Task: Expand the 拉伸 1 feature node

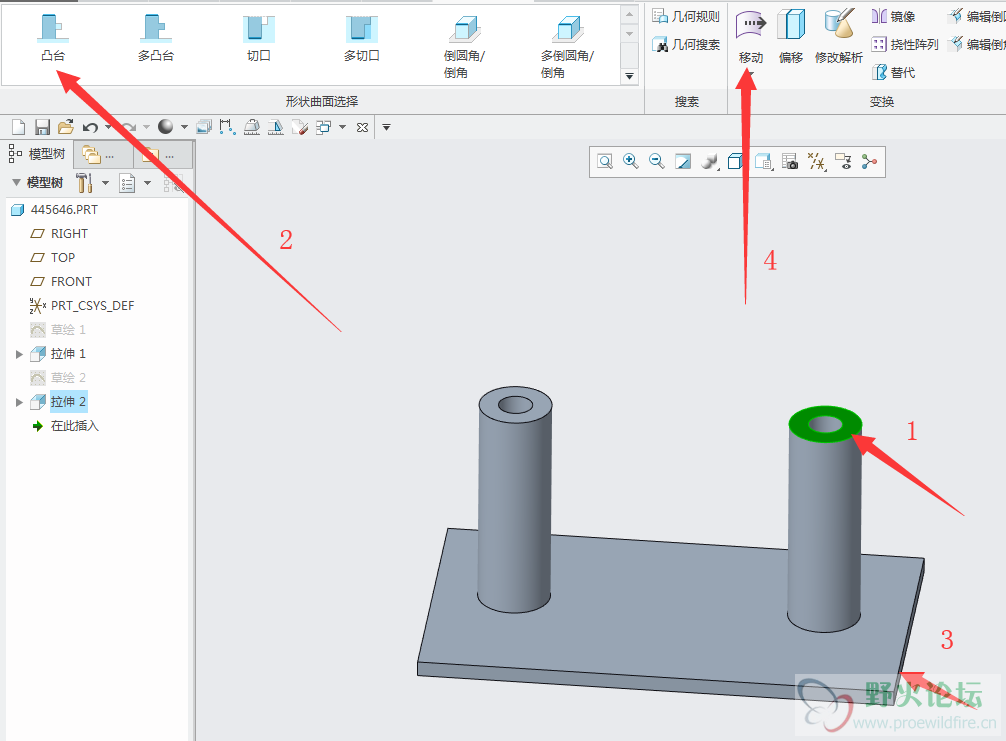Action: pyautogui.click(x=19, y=354)
